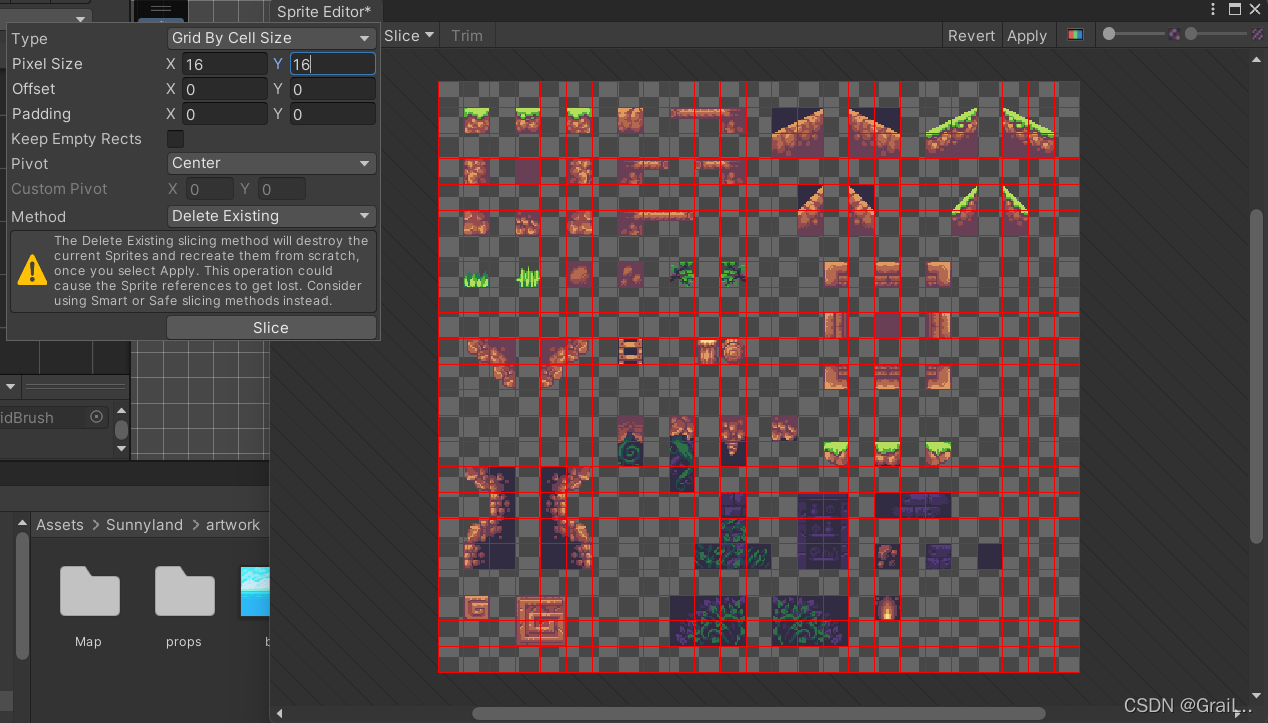
Task: Expand dropdown arrow above Type panel
Action: [x=80, y=18]
